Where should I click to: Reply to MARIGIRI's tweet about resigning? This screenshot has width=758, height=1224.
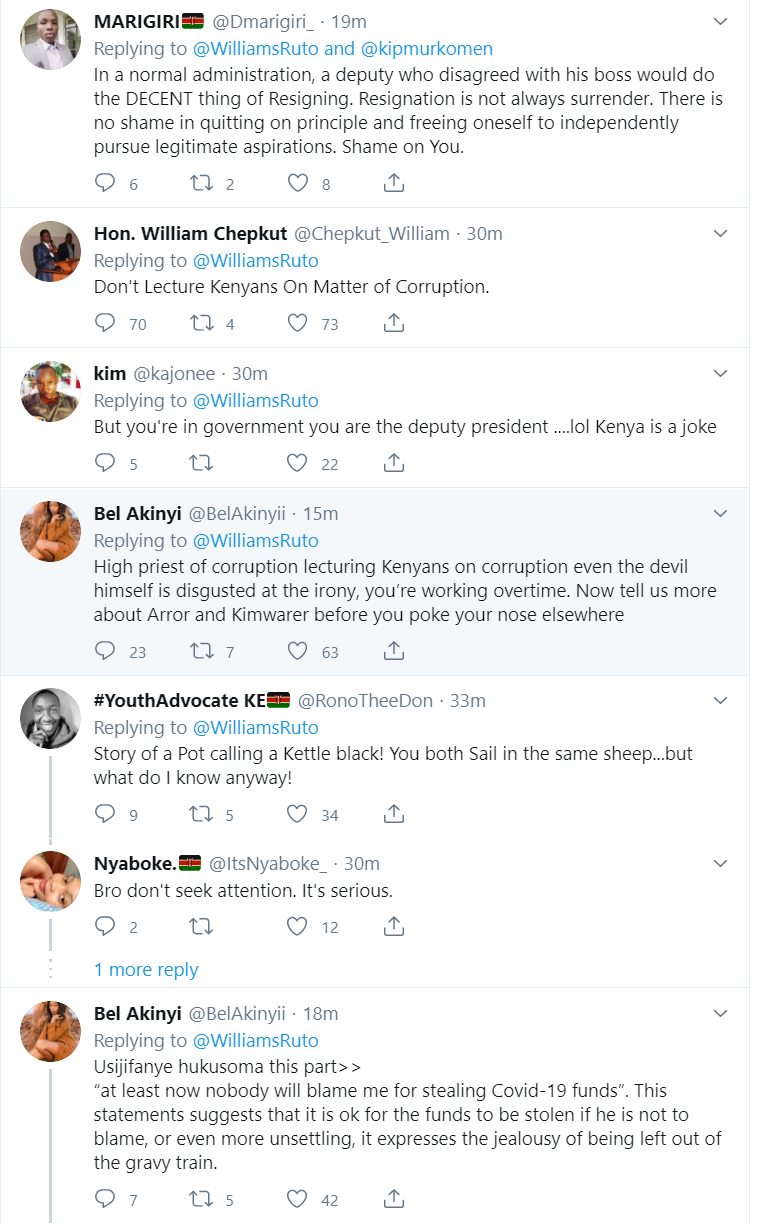[x=106, y=183]
